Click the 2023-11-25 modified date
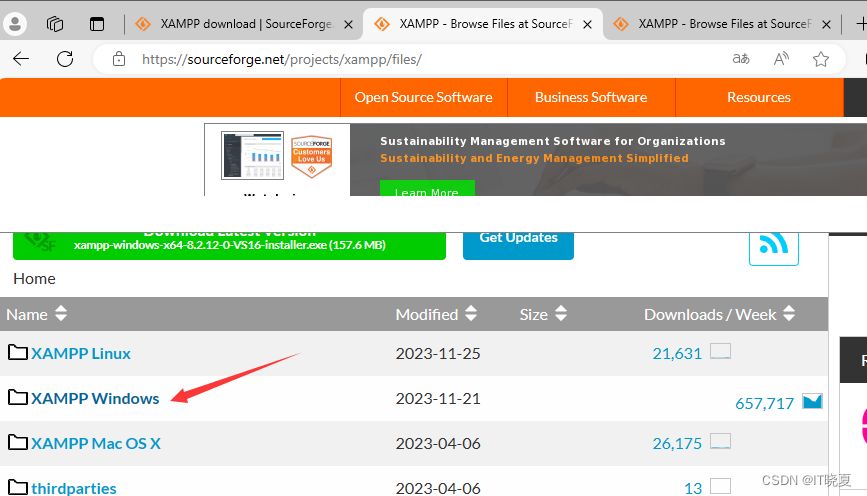 [x=438, y=353]
